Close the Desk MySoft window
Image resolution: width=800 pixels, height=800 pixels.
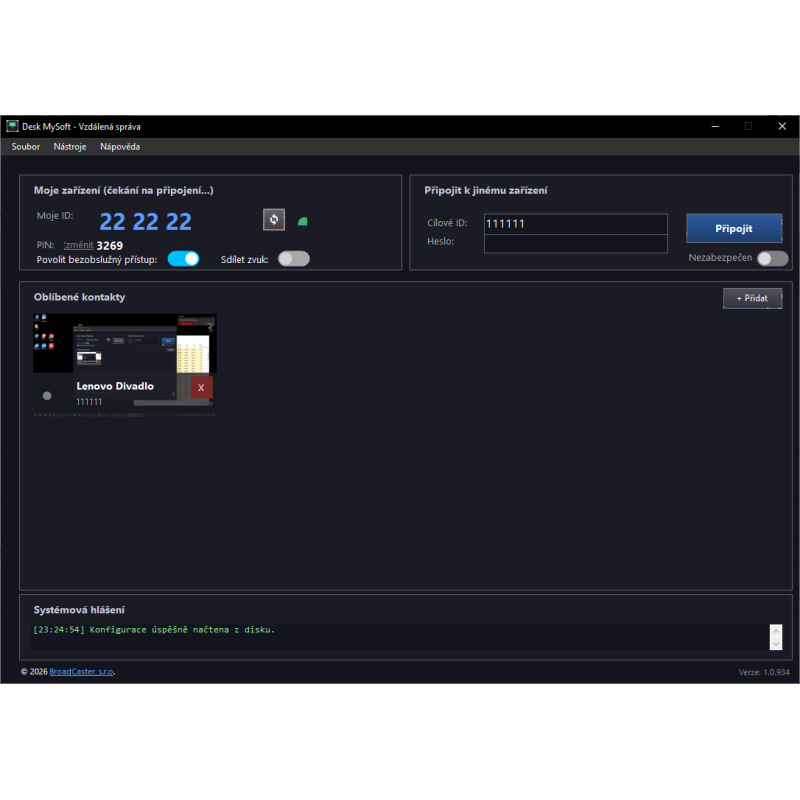click(x=782, y=126)
